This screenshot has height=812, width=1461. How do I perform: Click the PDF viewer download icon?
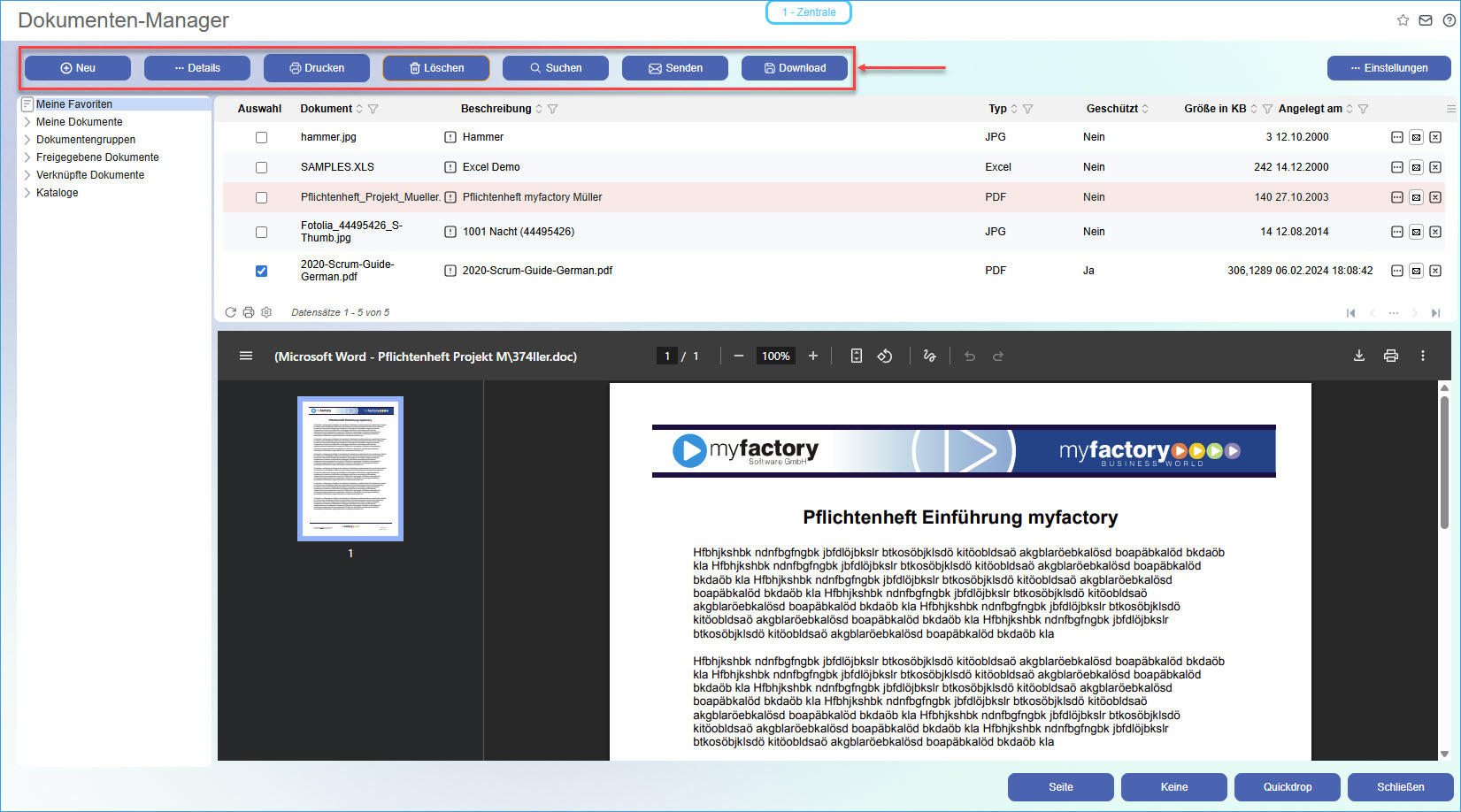[x=1358, y=356]
